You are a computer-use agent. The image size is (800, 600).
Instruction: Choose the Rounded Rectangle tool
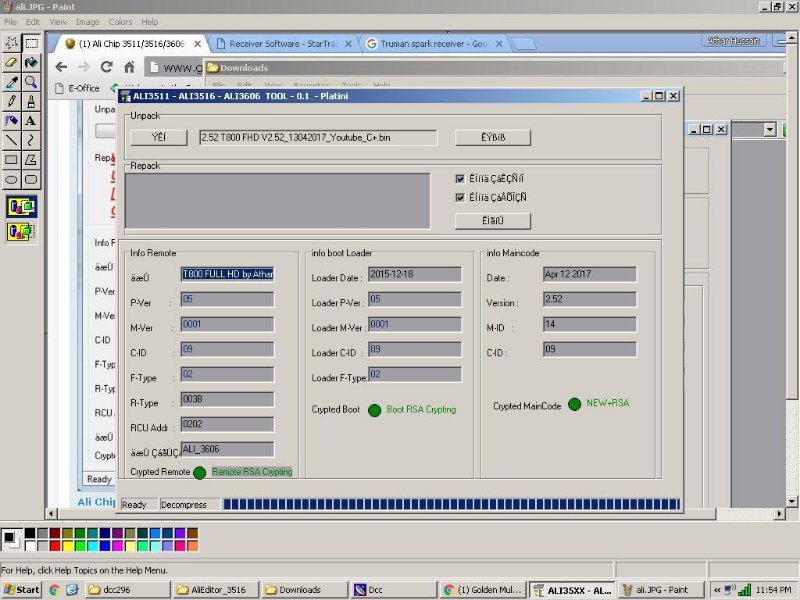pyautogui.click(x=31, y=179)
